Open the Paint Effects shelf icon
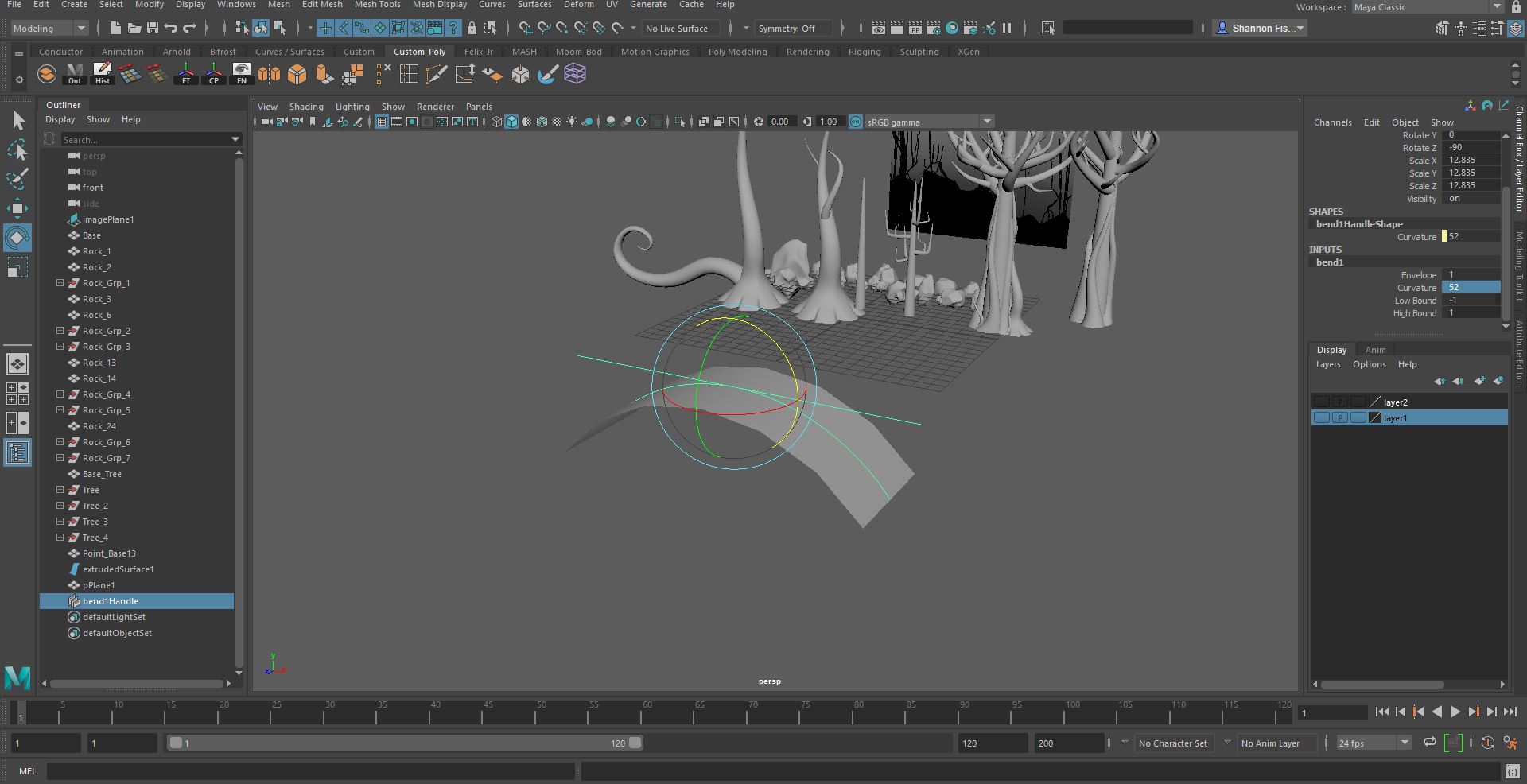Screen dimensions: 1527x784 pos(548,74)
